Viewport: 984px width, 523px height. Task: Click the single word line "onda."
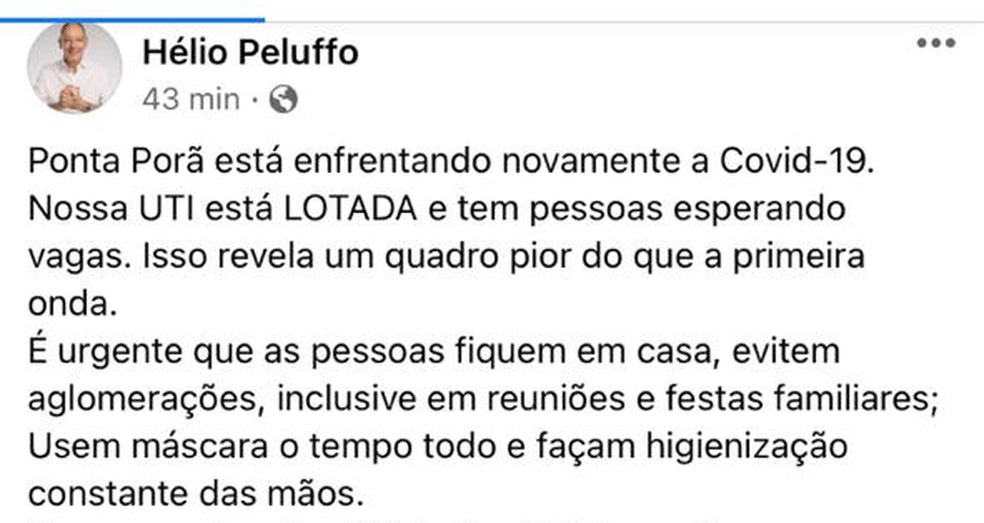point(73,304)
